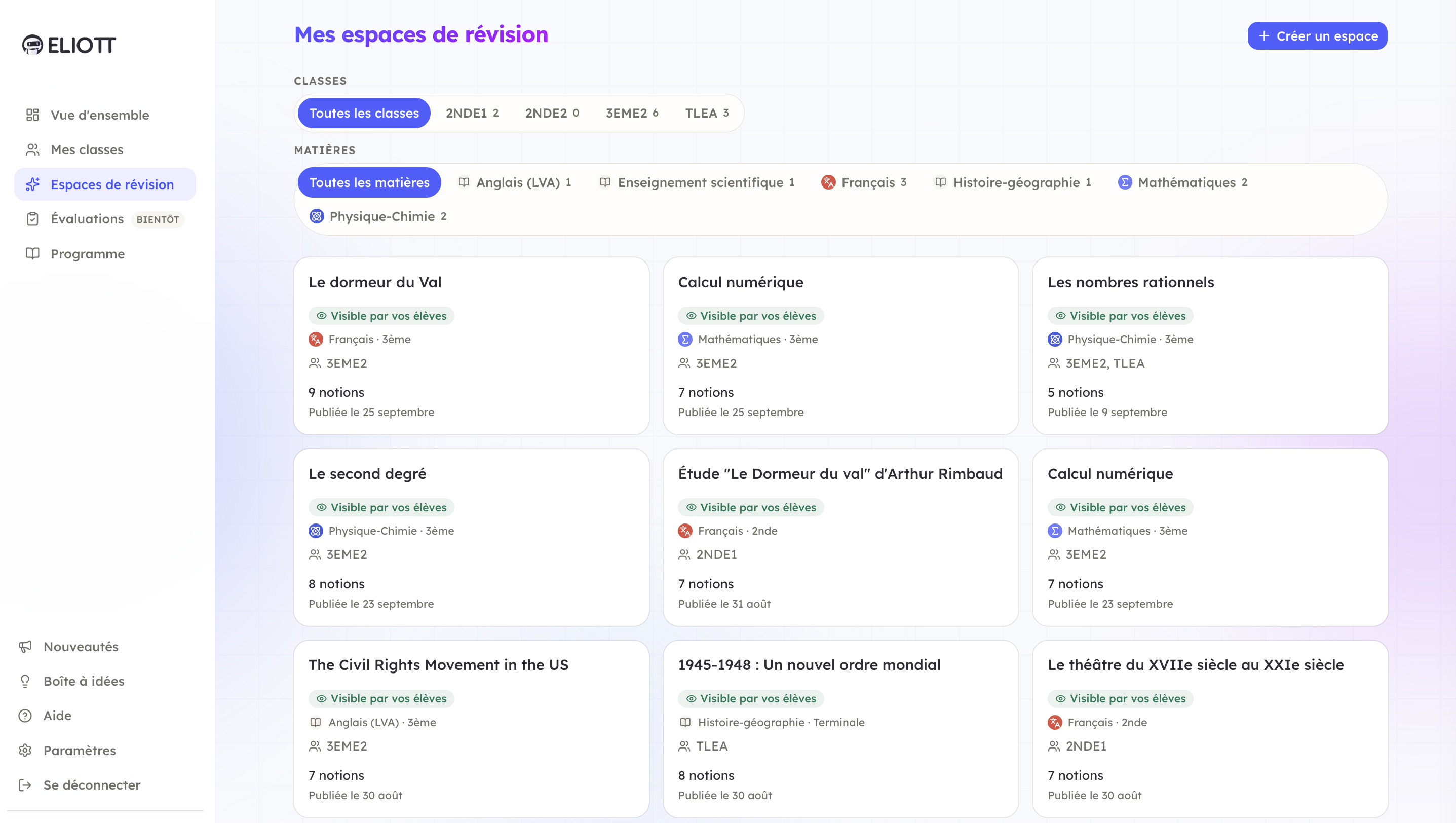Filter by Enseignement scientifique subject

(x=698, y=182)
